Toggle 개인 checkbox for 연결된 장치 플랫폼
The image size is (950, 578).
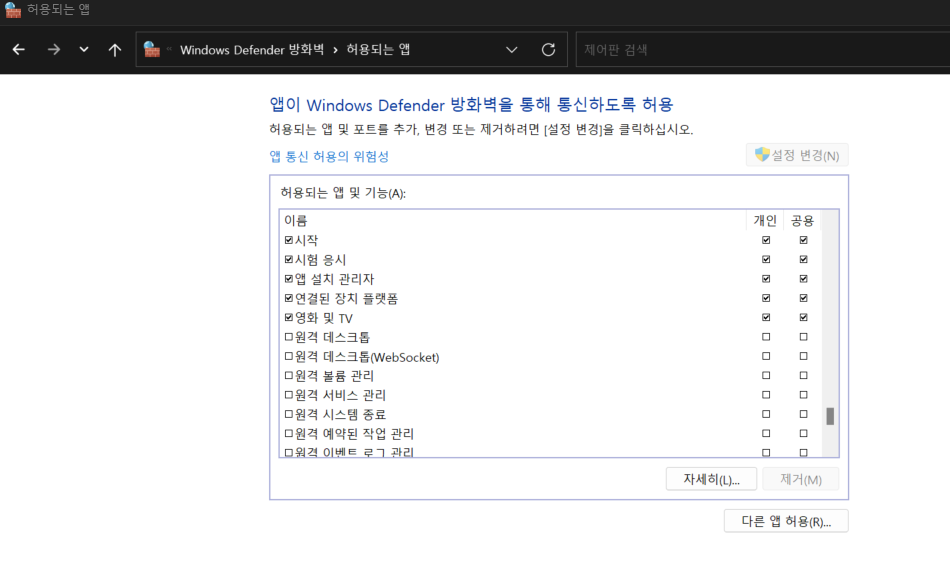point(766,298)
